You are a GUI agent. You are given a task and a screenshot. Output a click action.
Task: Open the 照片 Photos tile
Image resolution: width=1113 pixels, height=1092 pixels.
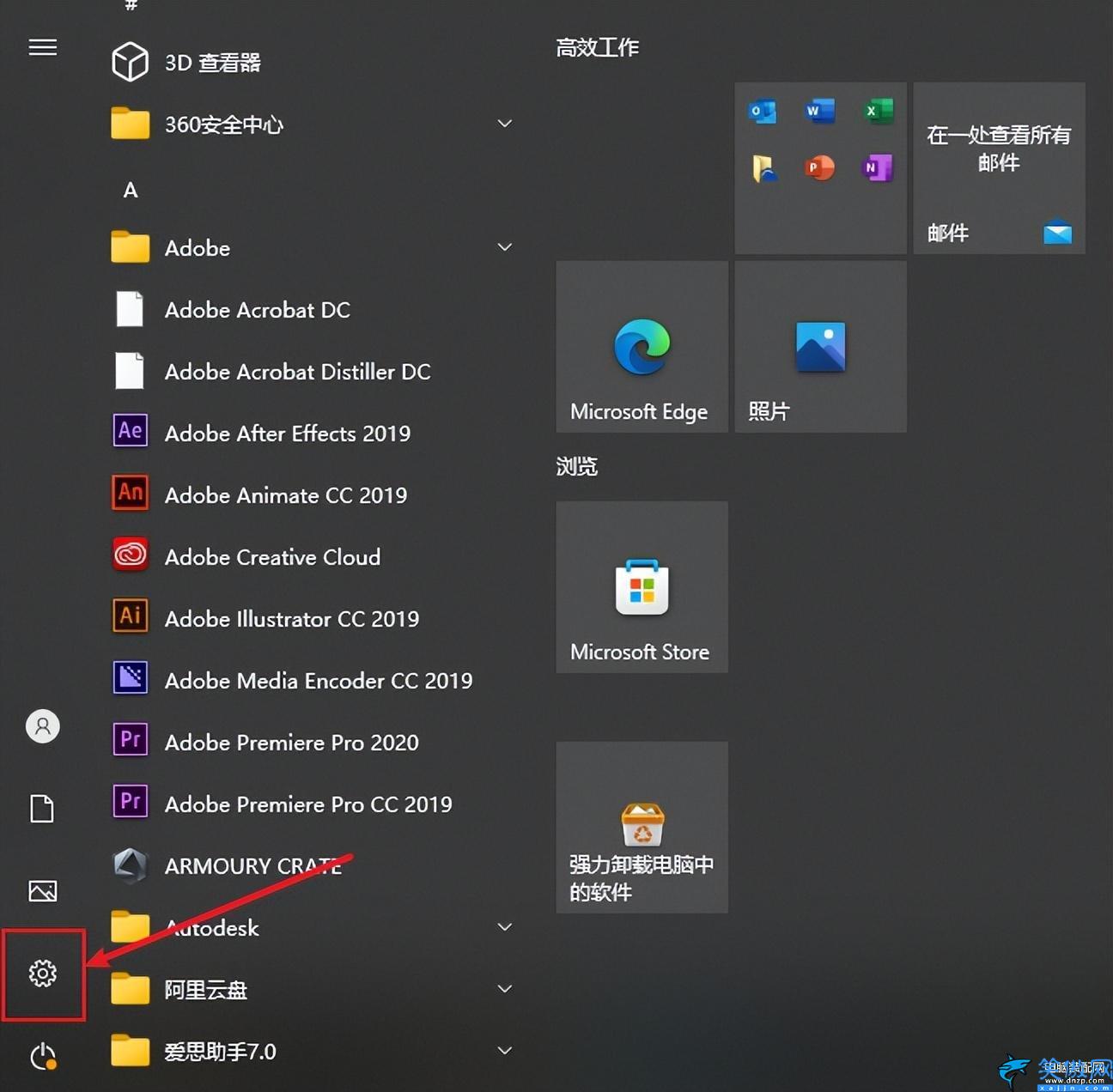click(821, 347)
